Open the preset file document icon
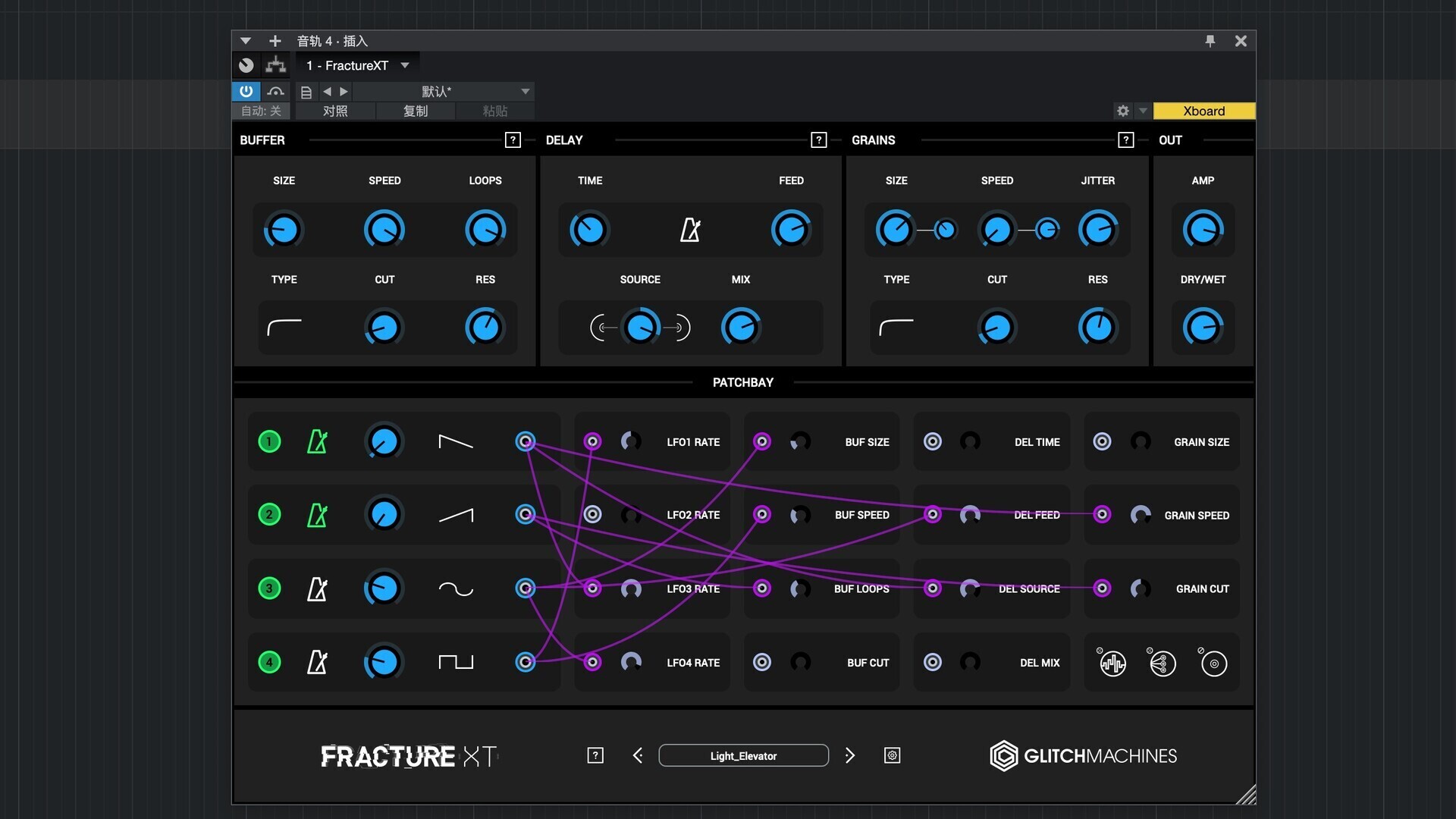1456x819 pixels. [306, 92]
